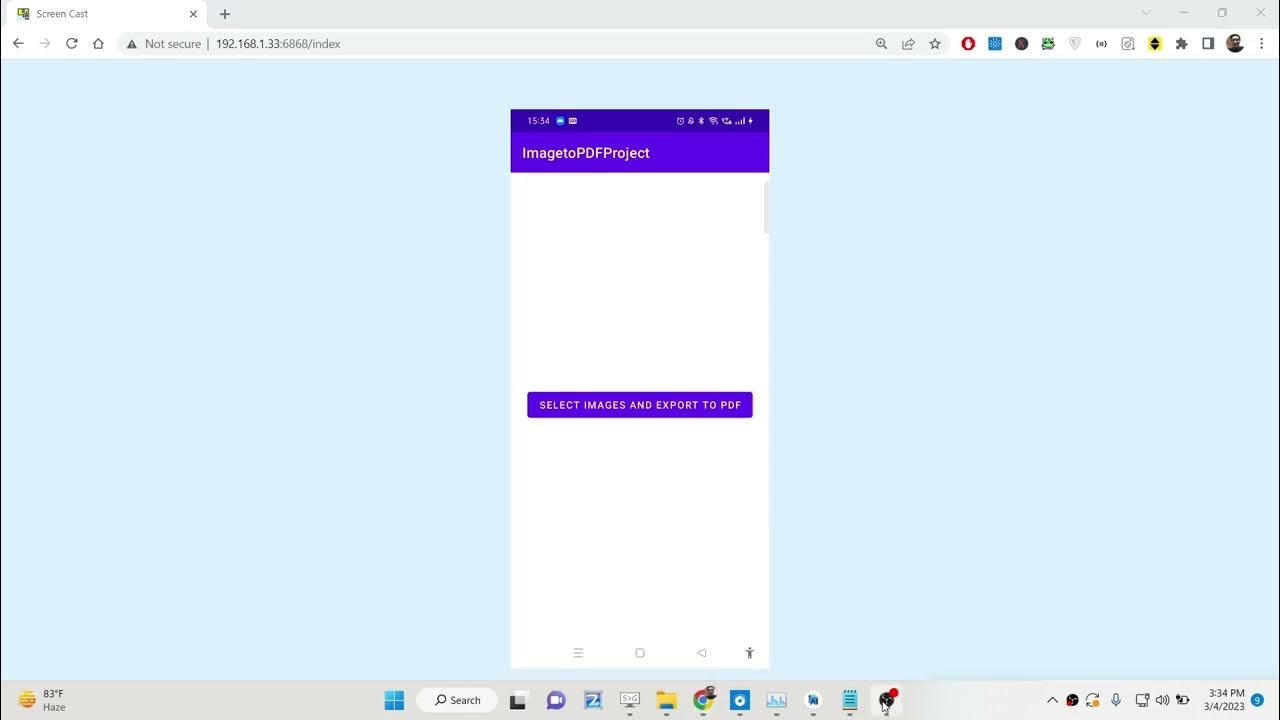
Task: Tap the Android home square button
Action: point(640,653)
